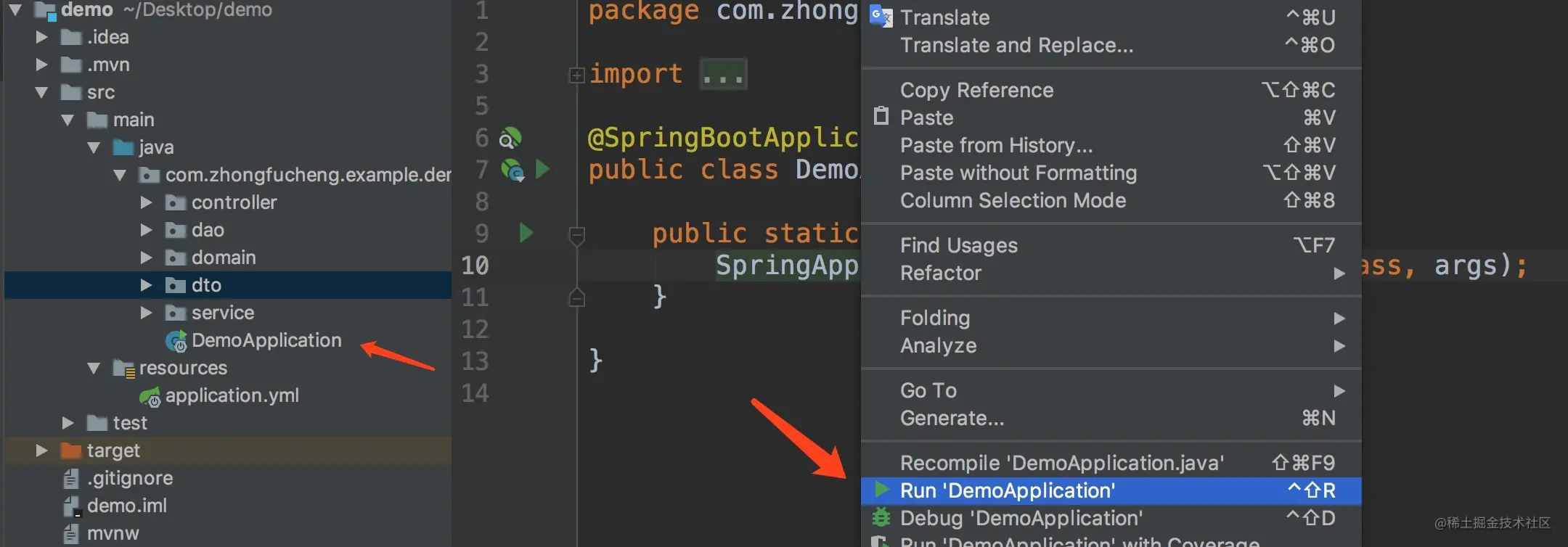Click the demo project module icon
The width and height of the screenshot is (1568, 547).
[45, 10]
